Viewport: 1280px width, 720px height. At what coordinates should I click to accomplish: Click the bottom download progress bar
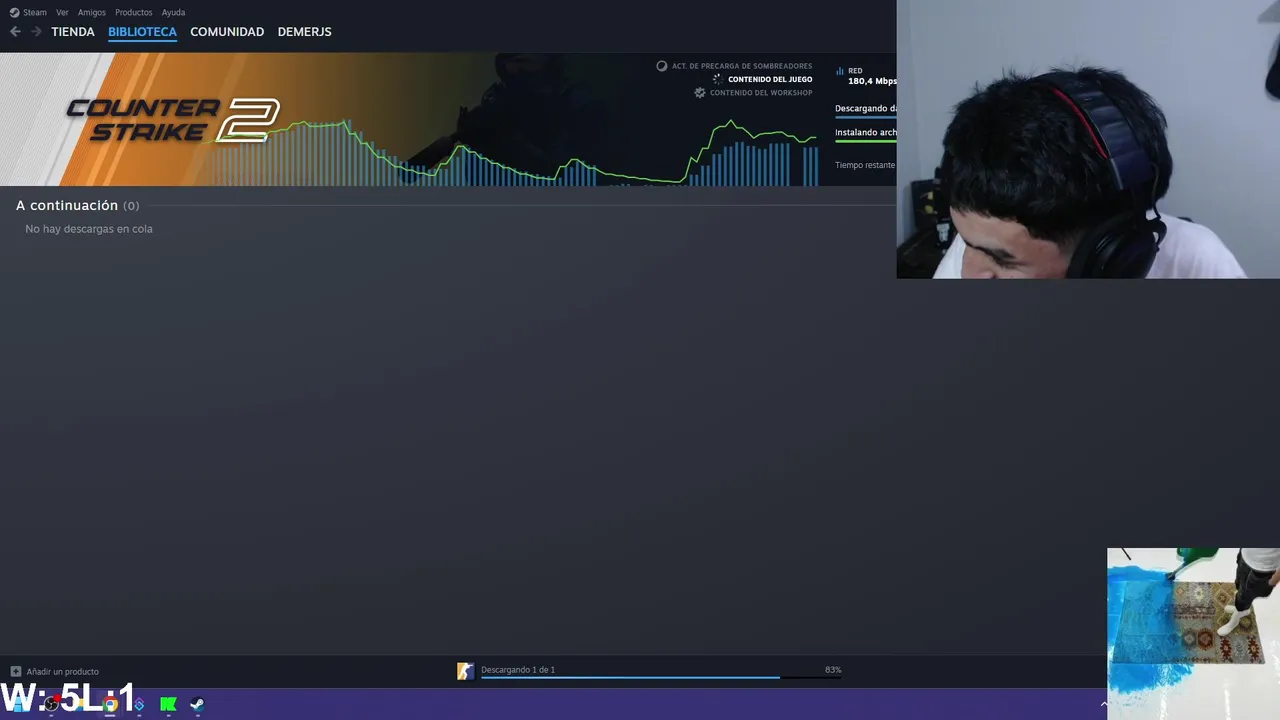[661, 678]
